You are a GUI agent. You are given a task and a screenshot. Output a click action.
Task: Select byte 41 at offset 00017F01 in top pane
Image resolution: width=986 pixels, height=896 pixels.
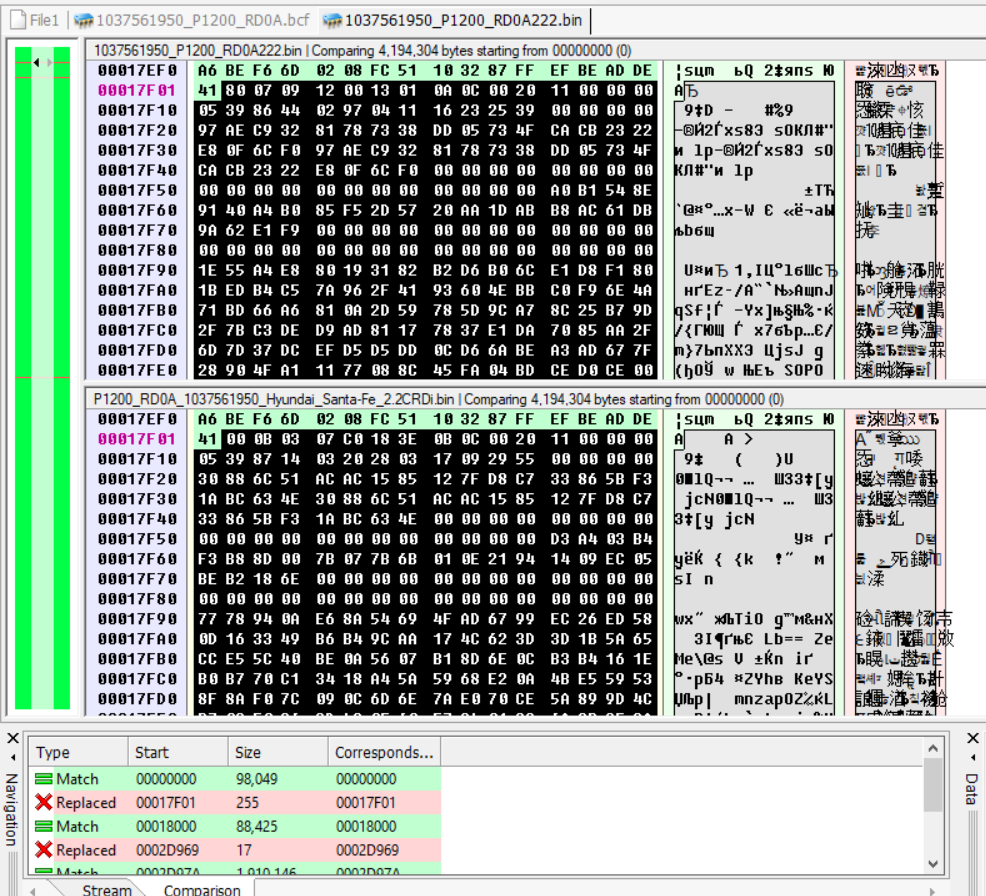208,91
